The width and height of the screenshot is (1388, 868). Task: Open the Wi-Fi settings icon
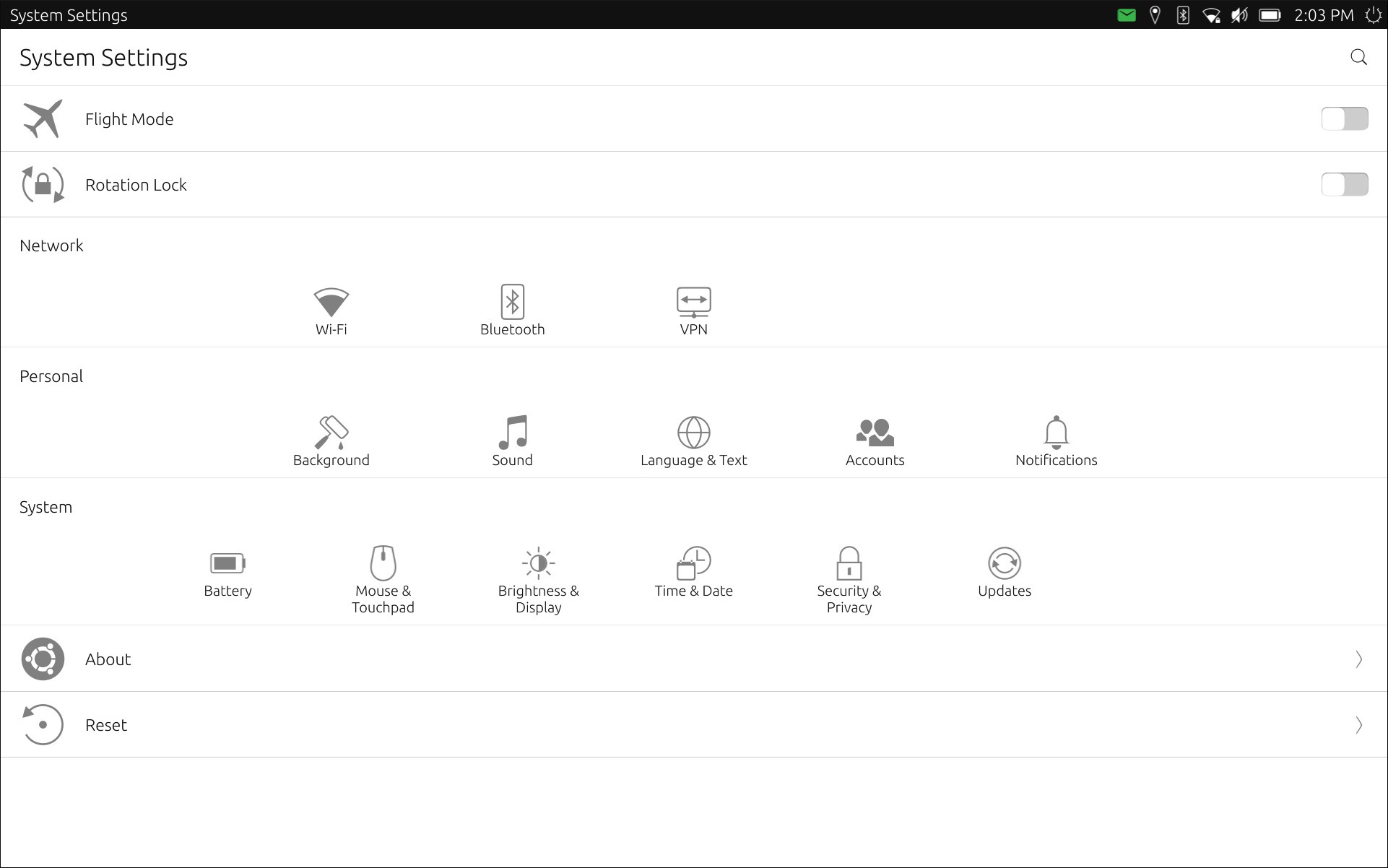[331, 302]
